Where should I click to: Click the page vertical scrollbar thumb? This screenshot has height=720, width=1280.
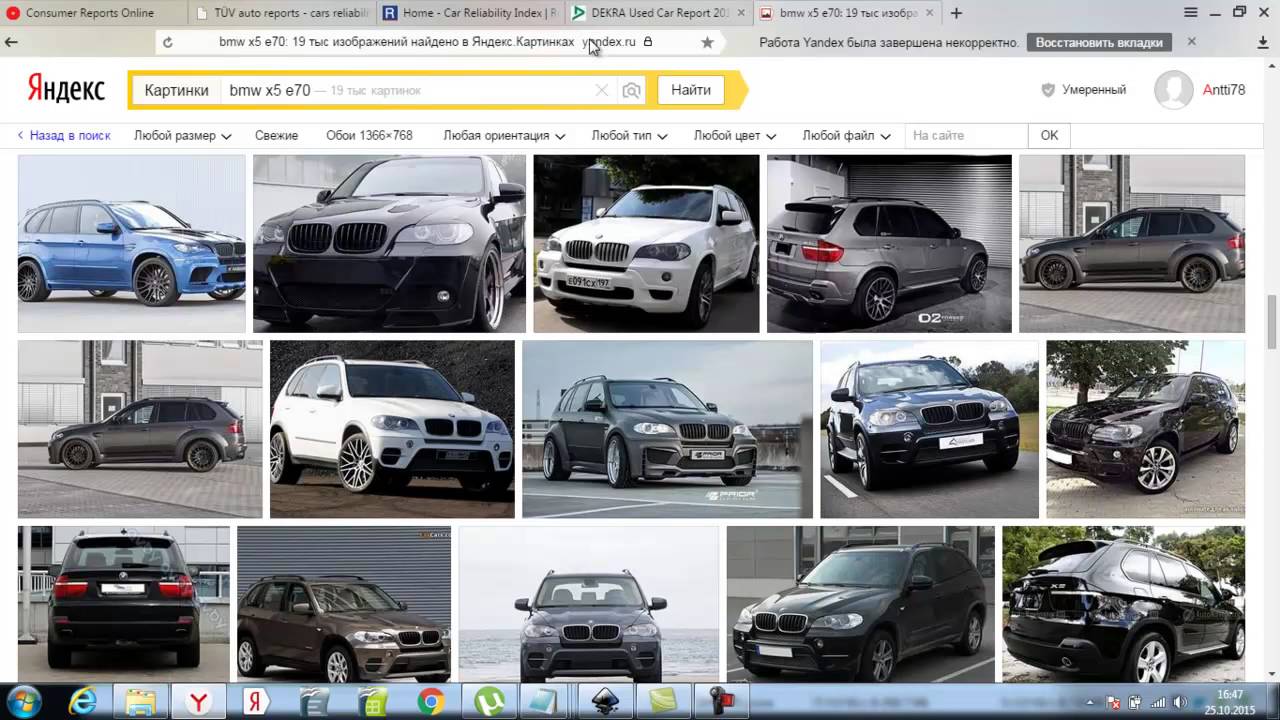(1272, 322)
